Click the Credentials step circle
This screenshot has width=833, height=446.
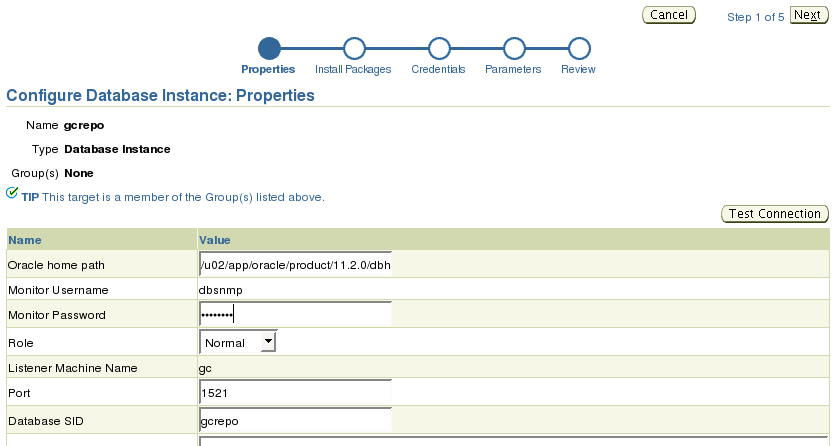[x=439, y=48]
